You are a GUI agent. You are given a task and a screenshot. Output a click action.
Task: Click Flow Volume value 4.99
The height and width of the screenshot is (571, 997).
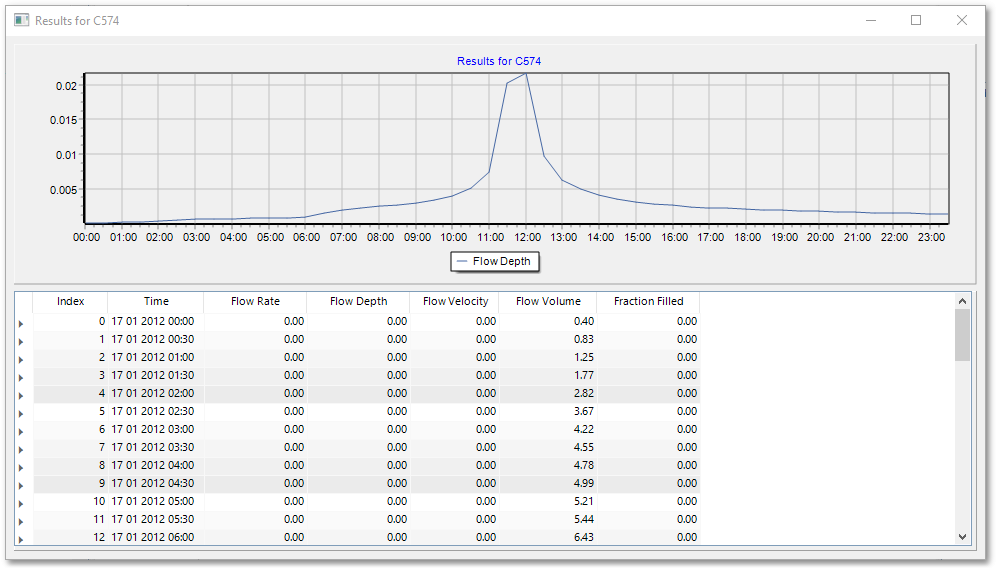[584, 483]
